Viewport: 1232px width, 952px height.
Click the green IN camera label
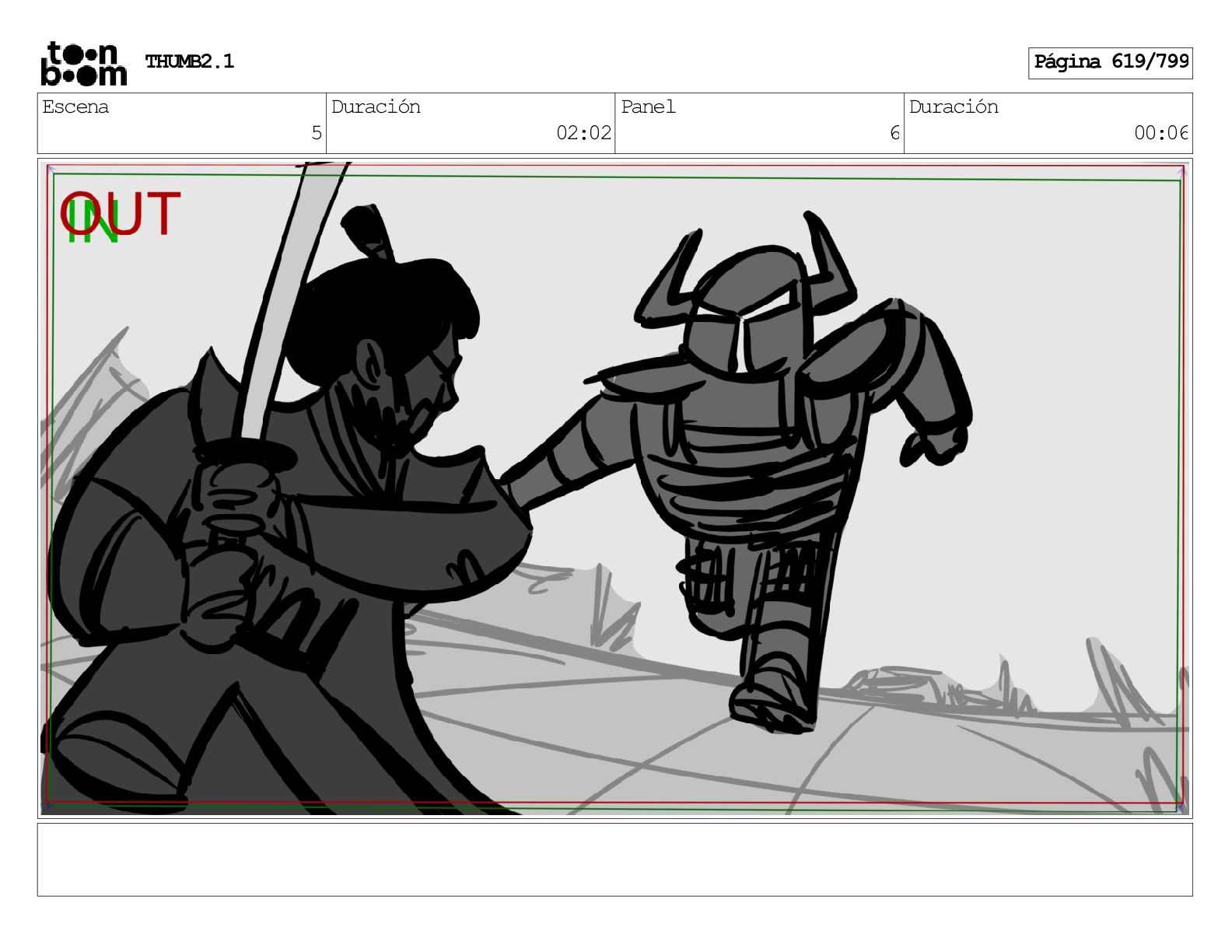click(x=92, y=223)
